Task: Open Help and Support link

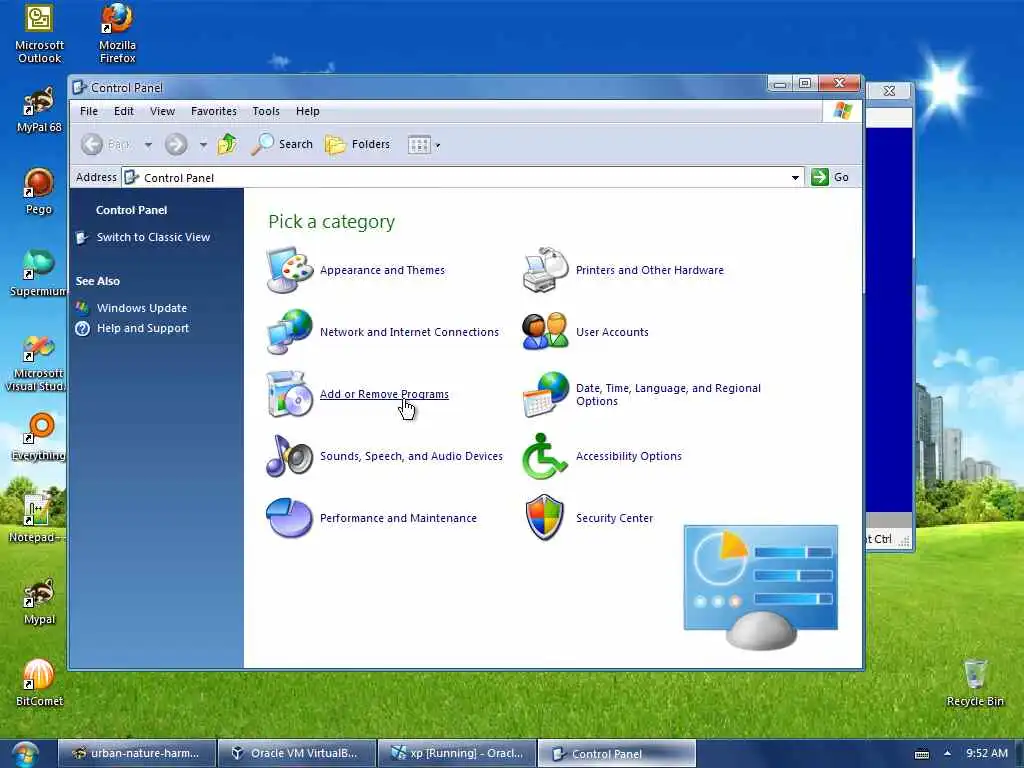Action: coord(142,328)
